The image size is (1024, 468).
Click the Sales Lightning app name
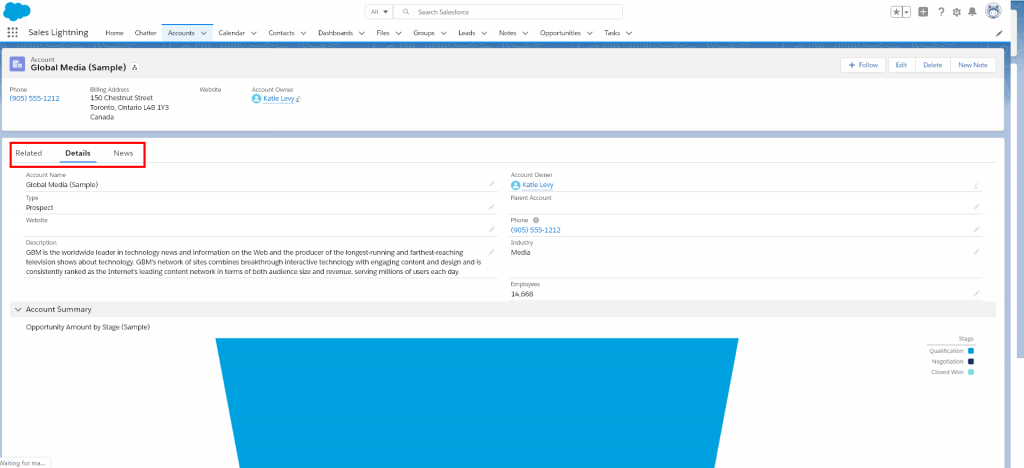[58, 32]
